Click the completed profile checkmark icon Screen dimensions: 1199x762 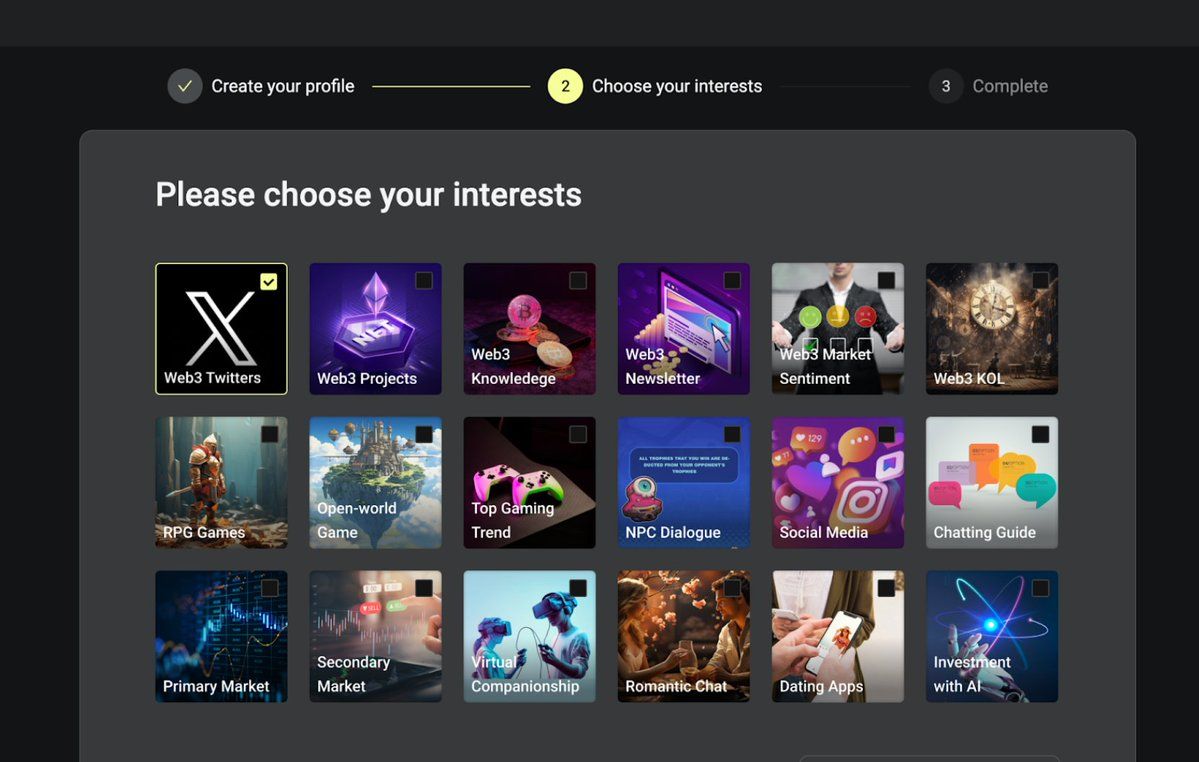click(185, 86)
